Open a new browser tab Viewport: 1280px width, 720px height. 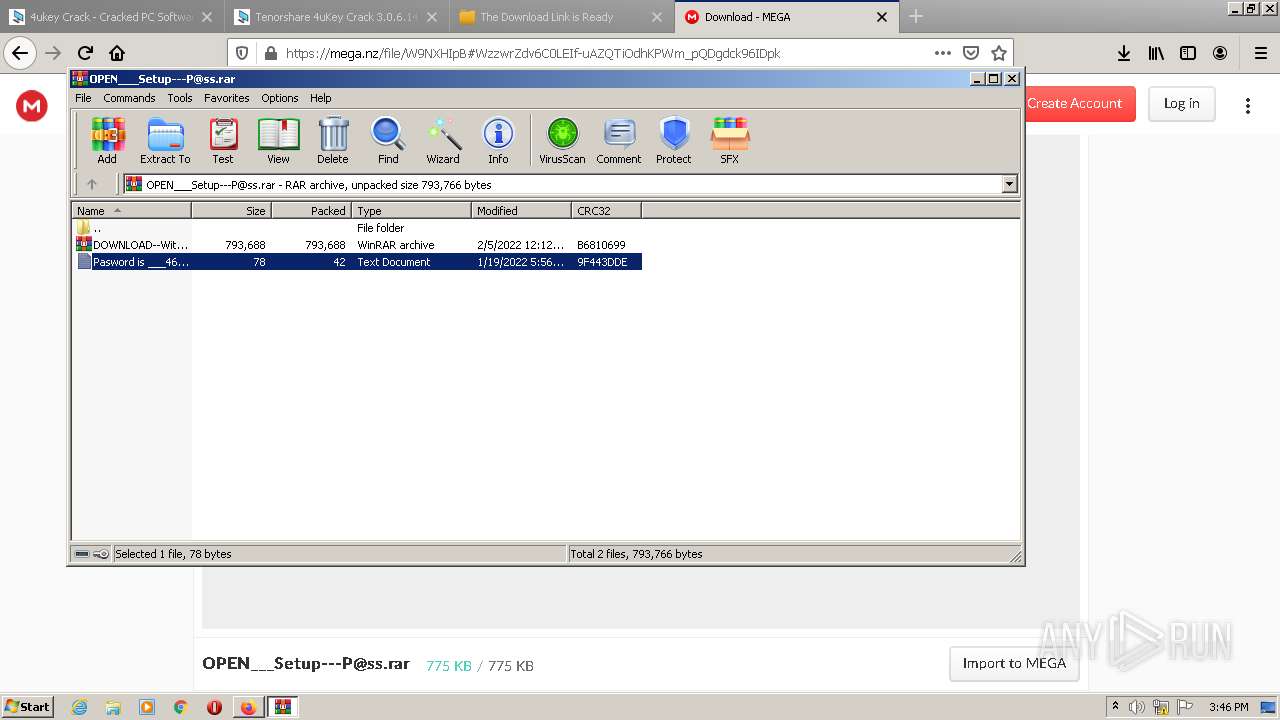(916, 17)
